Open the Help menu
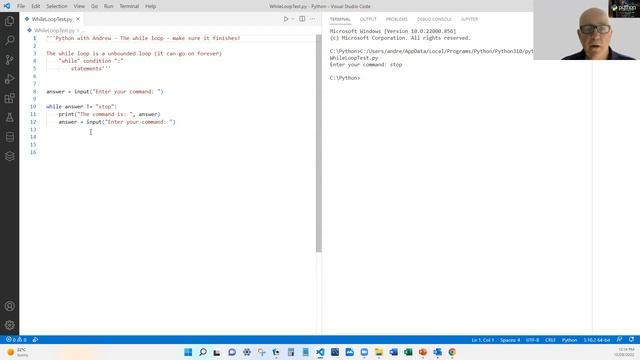 150,6
